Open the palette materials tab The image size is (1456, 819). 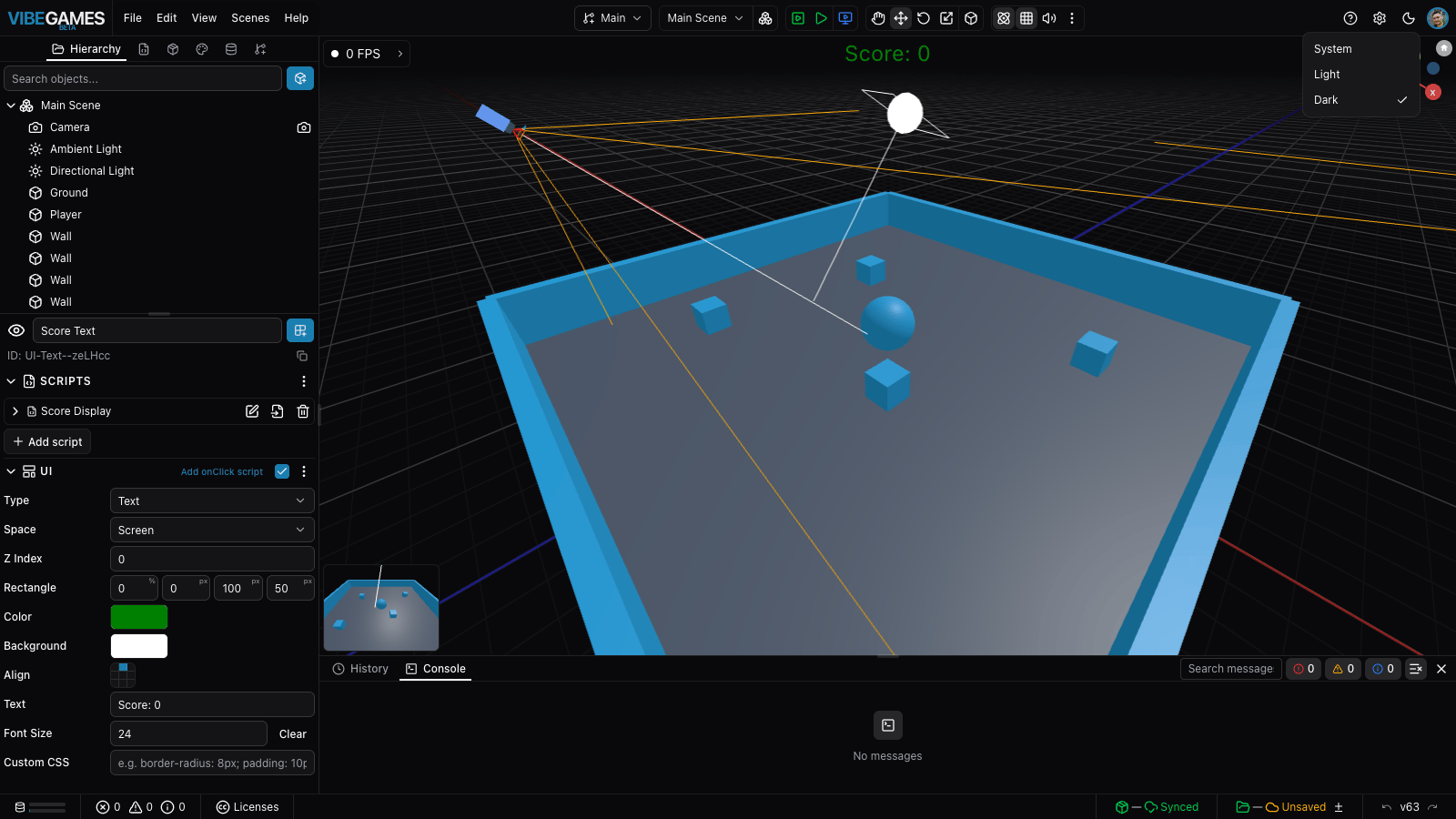pos(202,49)
